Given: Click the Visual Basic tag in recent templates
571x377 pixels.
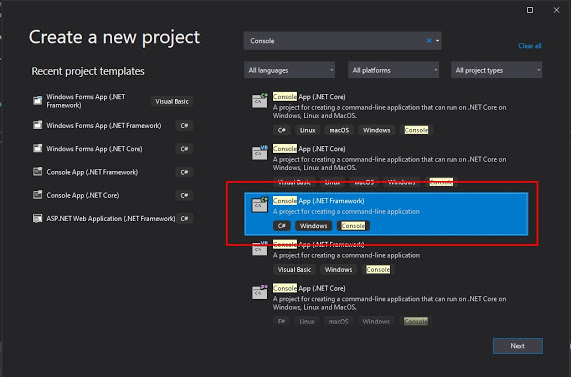Looking at the screenshot, I should coord(172,101).
